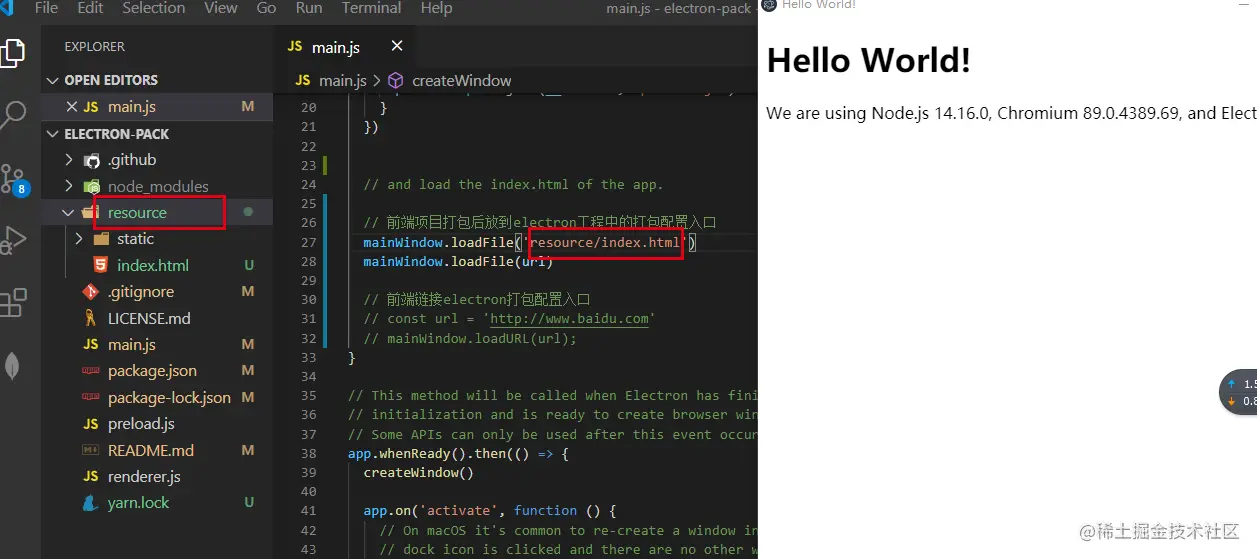1257x559 pixels.
Task: Click the network speed floating widget
Action: (x=1239, y=392)
